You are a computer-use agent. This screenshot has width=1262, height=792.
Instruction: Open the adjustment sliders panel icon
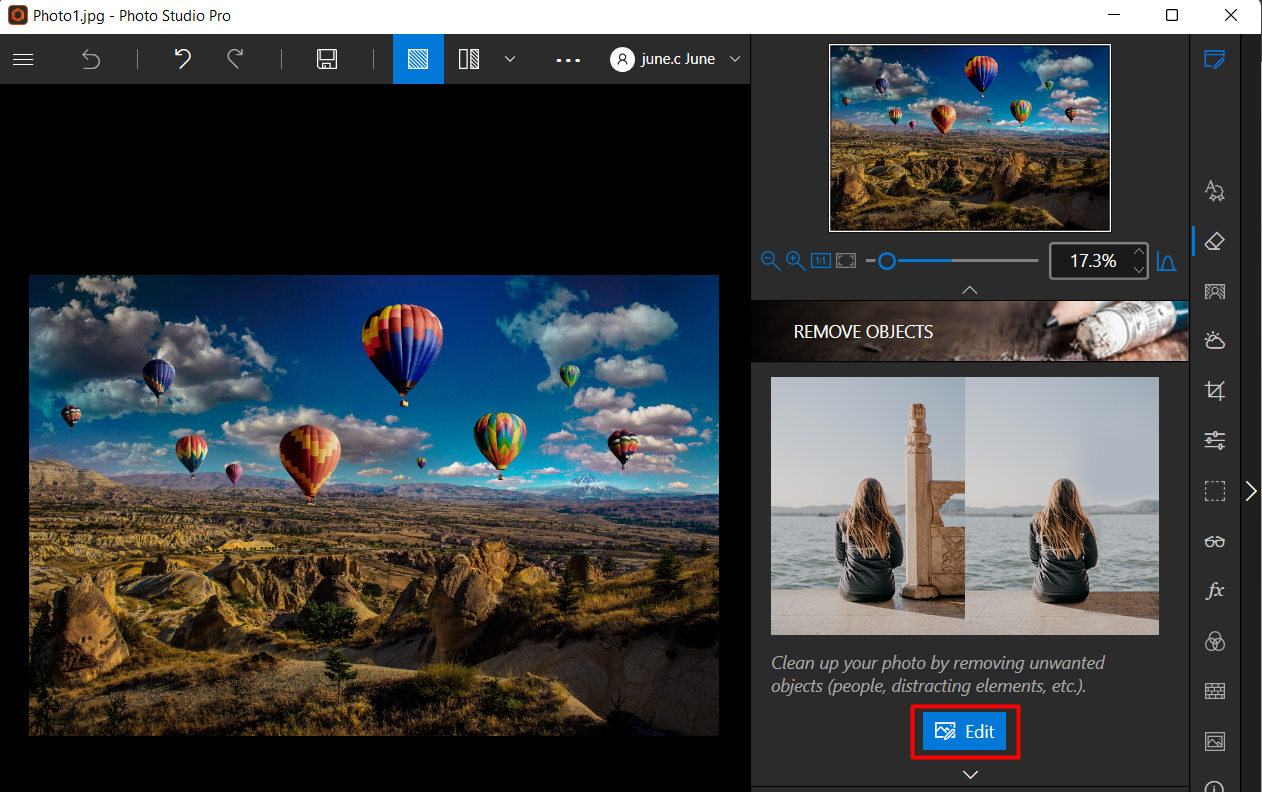point(1215,441)
